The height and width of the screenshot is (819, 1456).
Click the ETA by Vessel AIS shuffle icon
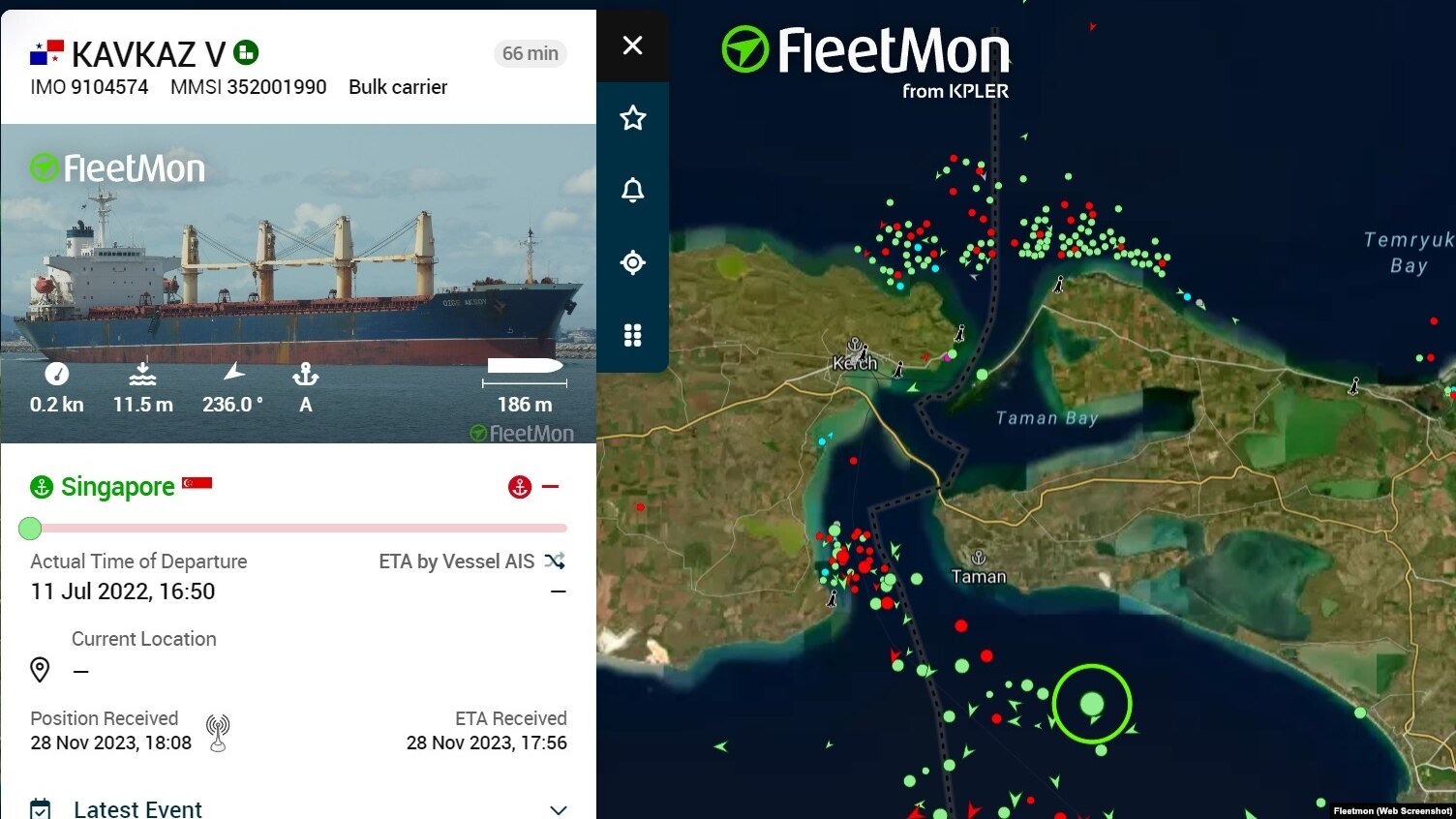tap(555, 561)
